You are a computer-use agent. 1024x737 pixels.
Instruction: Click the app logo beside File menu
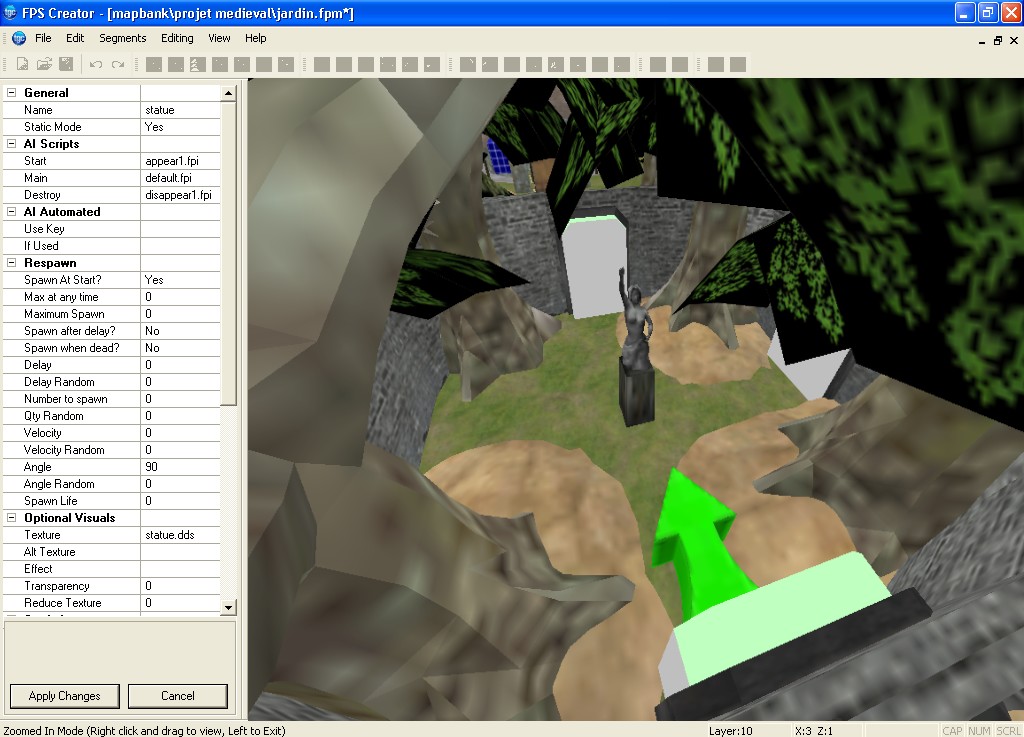pos(19,39)
